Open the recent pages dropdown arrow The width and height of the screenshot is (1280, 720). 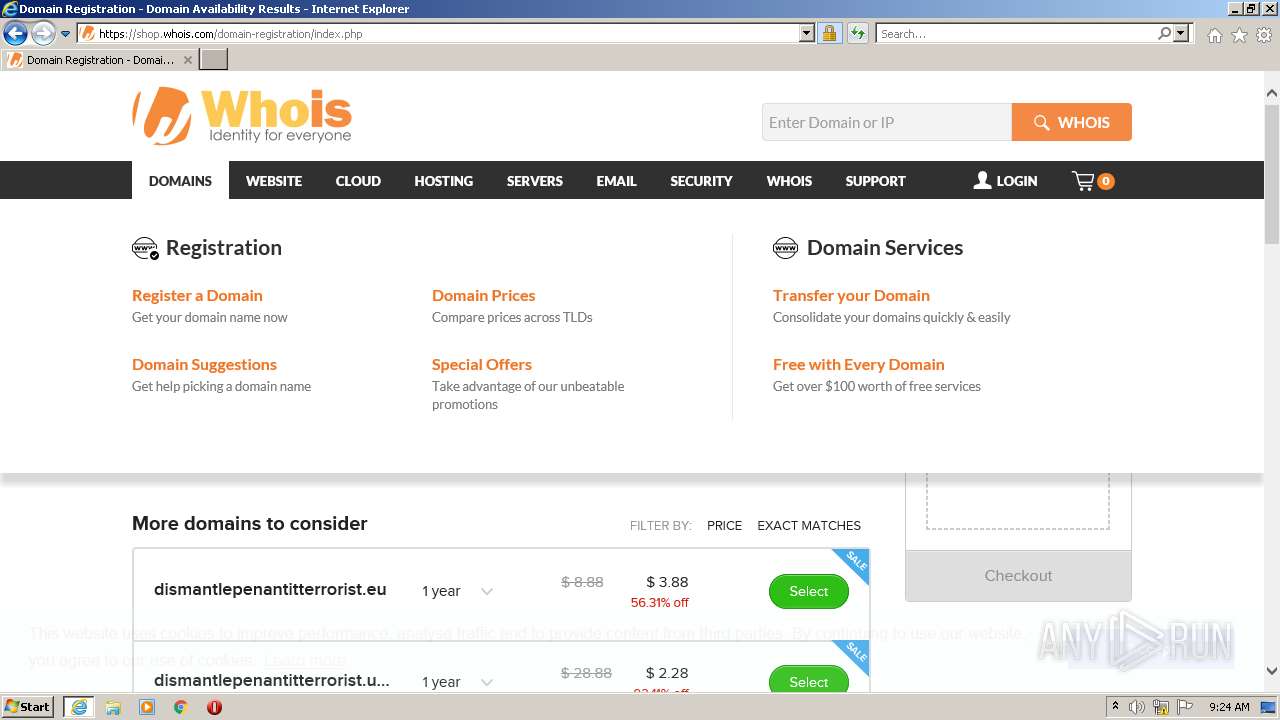pos(66,33)
